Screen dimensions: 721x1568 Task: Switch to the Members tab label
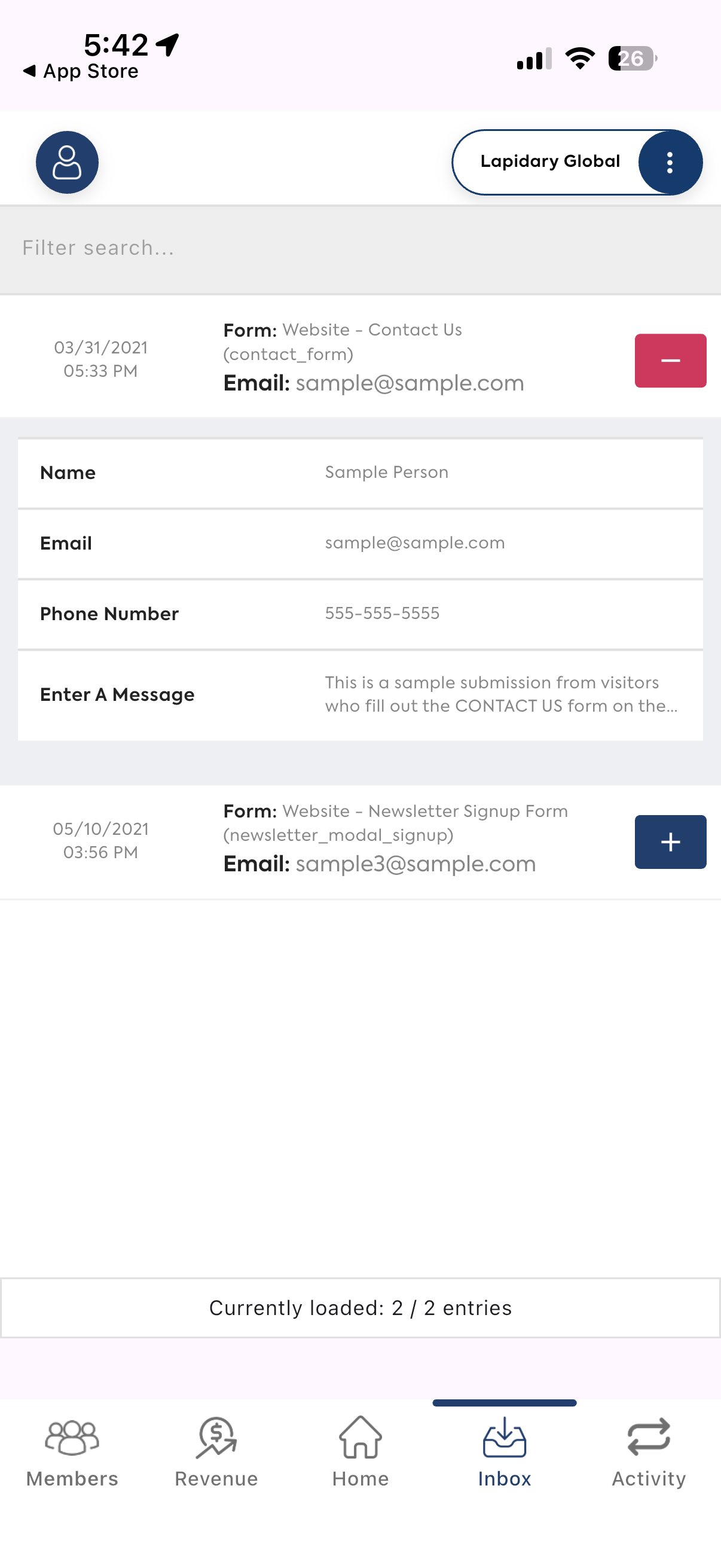click(72, 1478)
